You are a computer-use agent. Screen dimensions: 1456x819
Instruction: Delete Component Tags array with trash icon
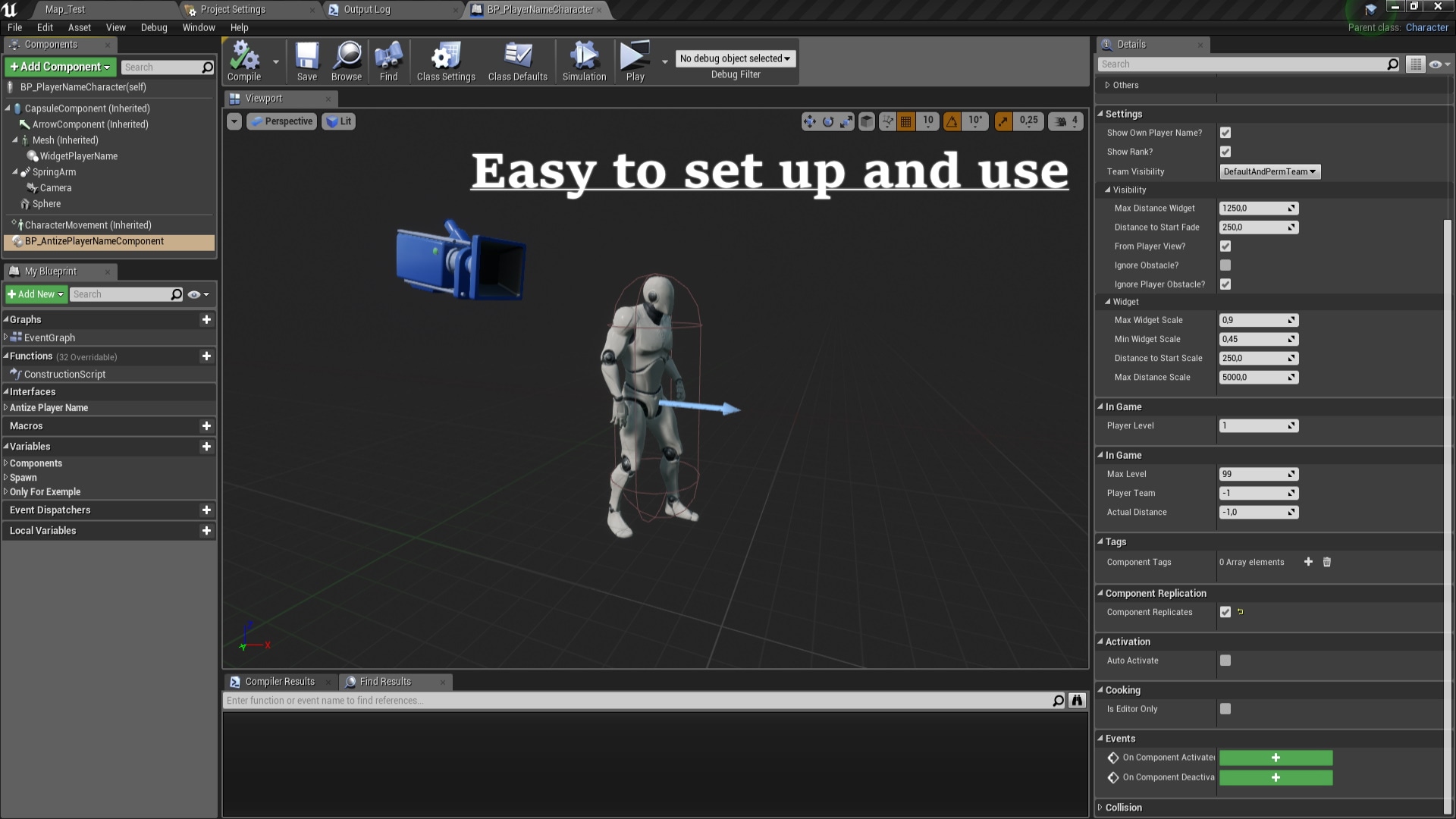pyautogui.click(x=1327, y=562)
